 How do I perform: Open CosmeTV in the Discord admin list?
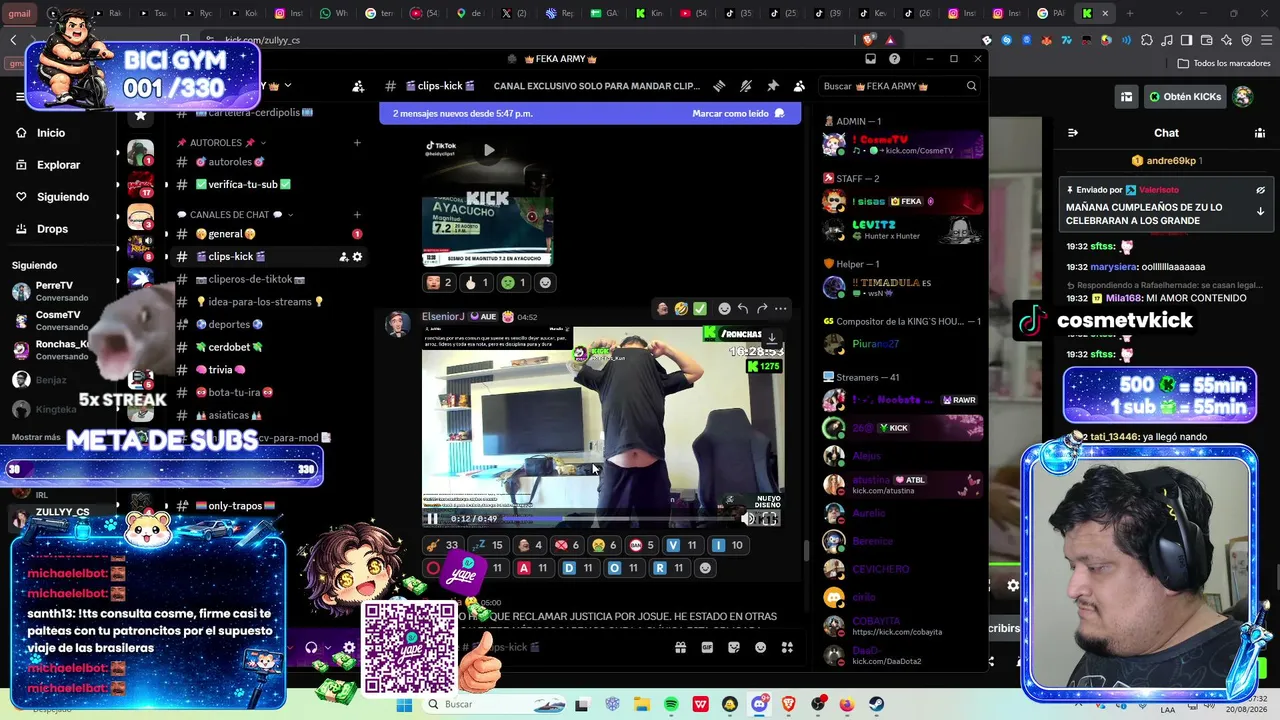click(903, 144)
